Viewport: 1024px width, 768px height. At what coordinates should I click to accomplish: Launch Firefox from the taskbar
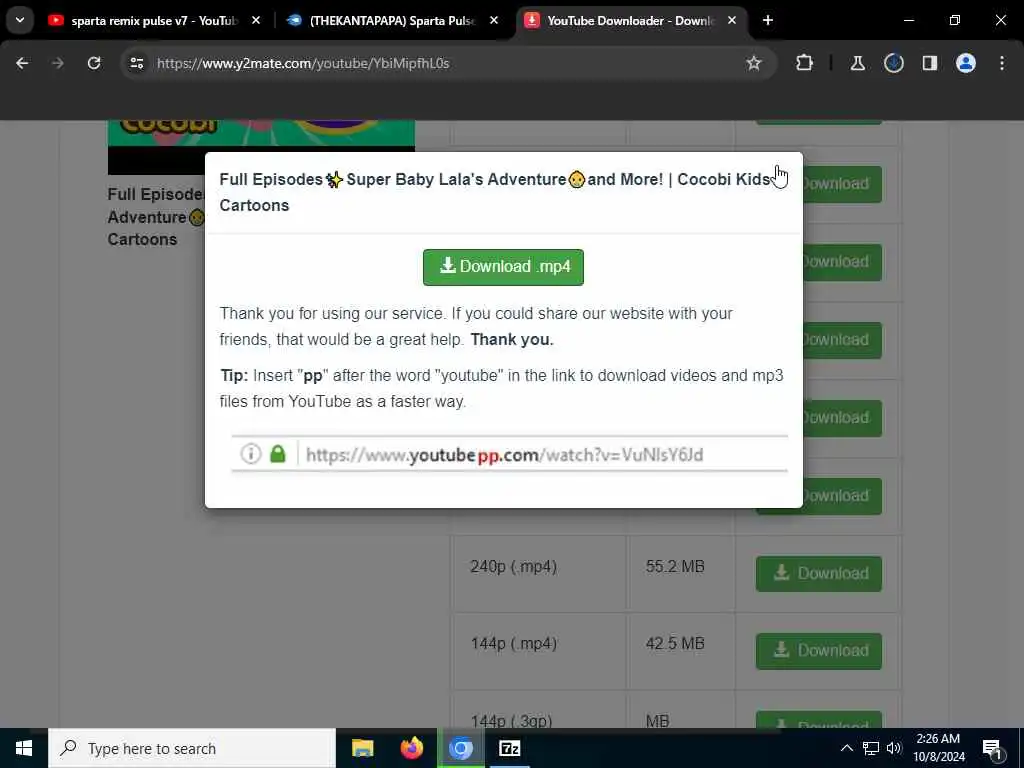pos(411,748)
